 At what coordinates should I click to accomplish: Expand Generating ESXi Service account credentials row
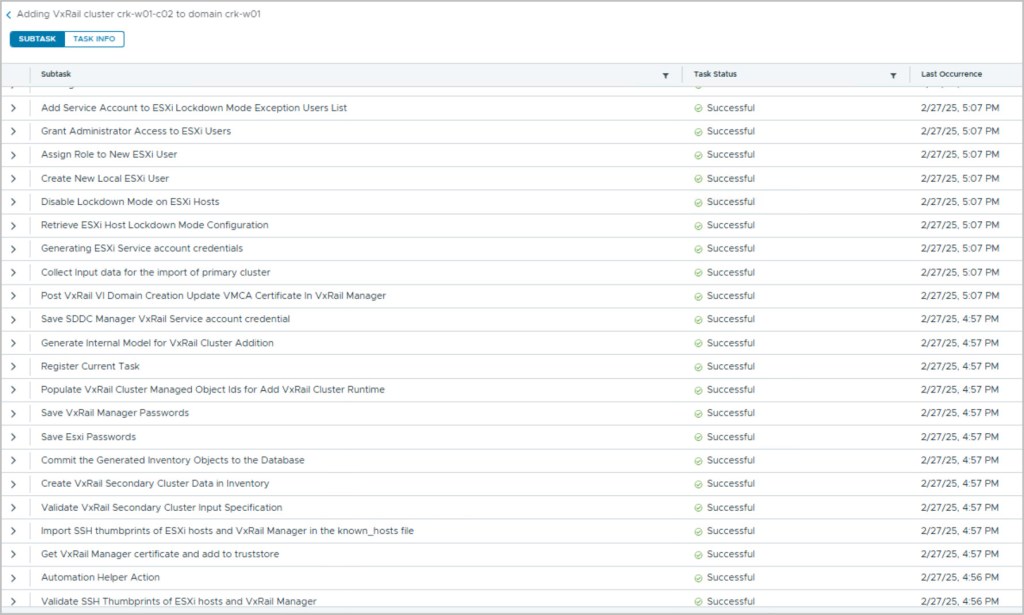[13, 249]
